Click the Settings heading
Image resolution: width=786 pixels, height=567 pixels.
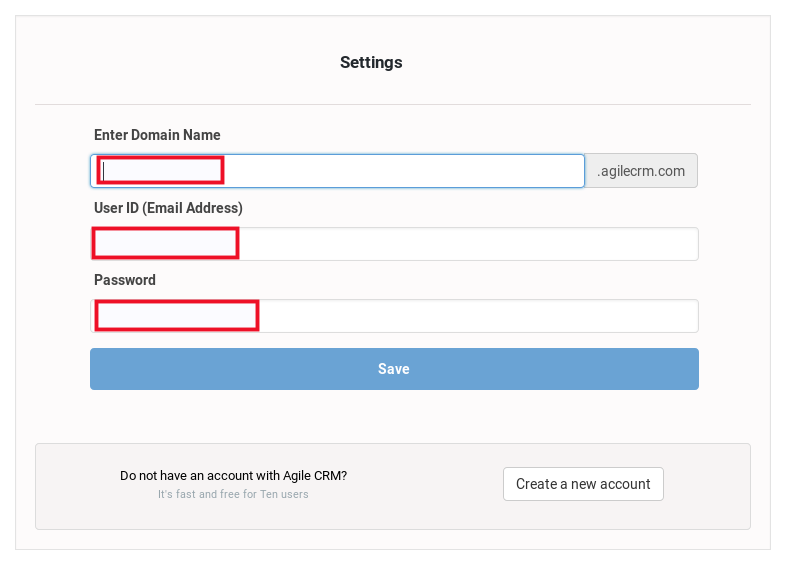pyautogui.click(x=371, y=62)
